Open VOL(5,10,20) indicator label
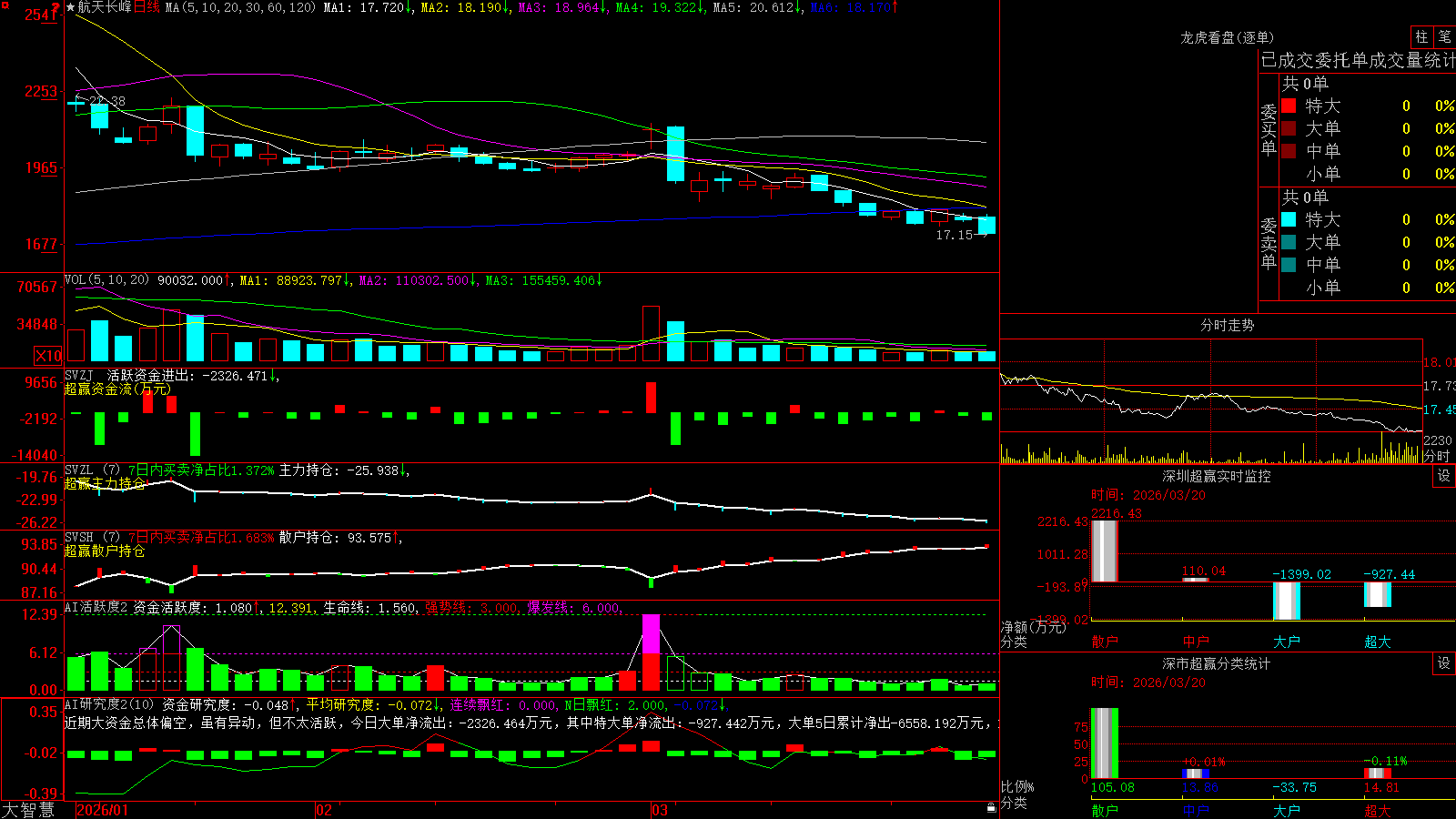 pyautogui.click(x=106, y=280)
